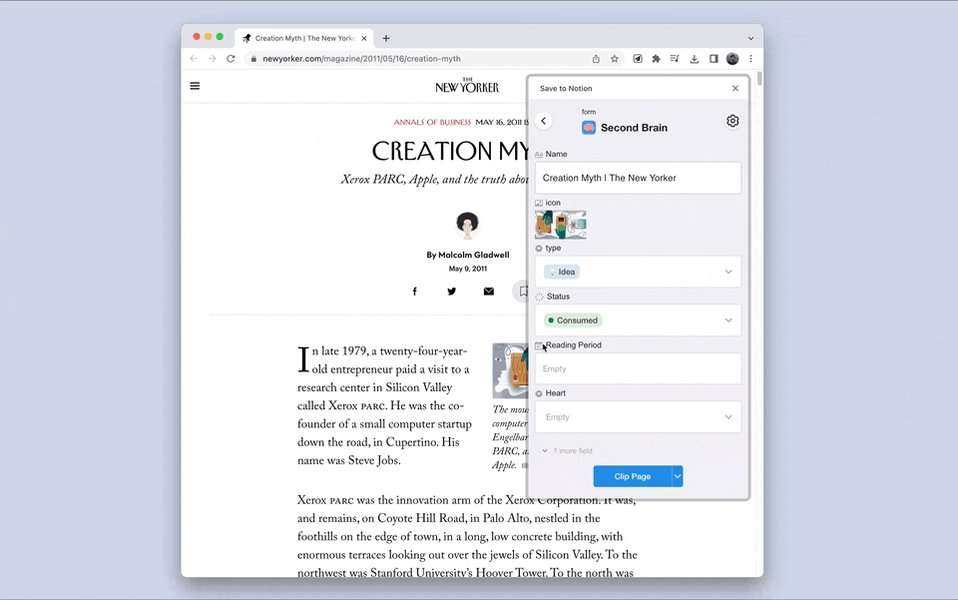Open the New Yorker hamburger menu
This screenshot has width=958, height=600.
[x=195, y=86]
